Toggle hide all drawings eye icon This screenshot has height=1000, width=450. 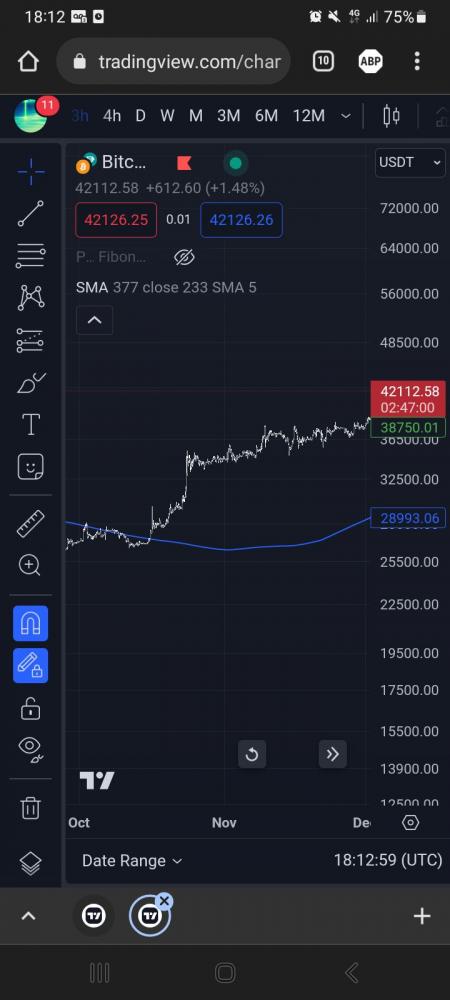point(31,750)
